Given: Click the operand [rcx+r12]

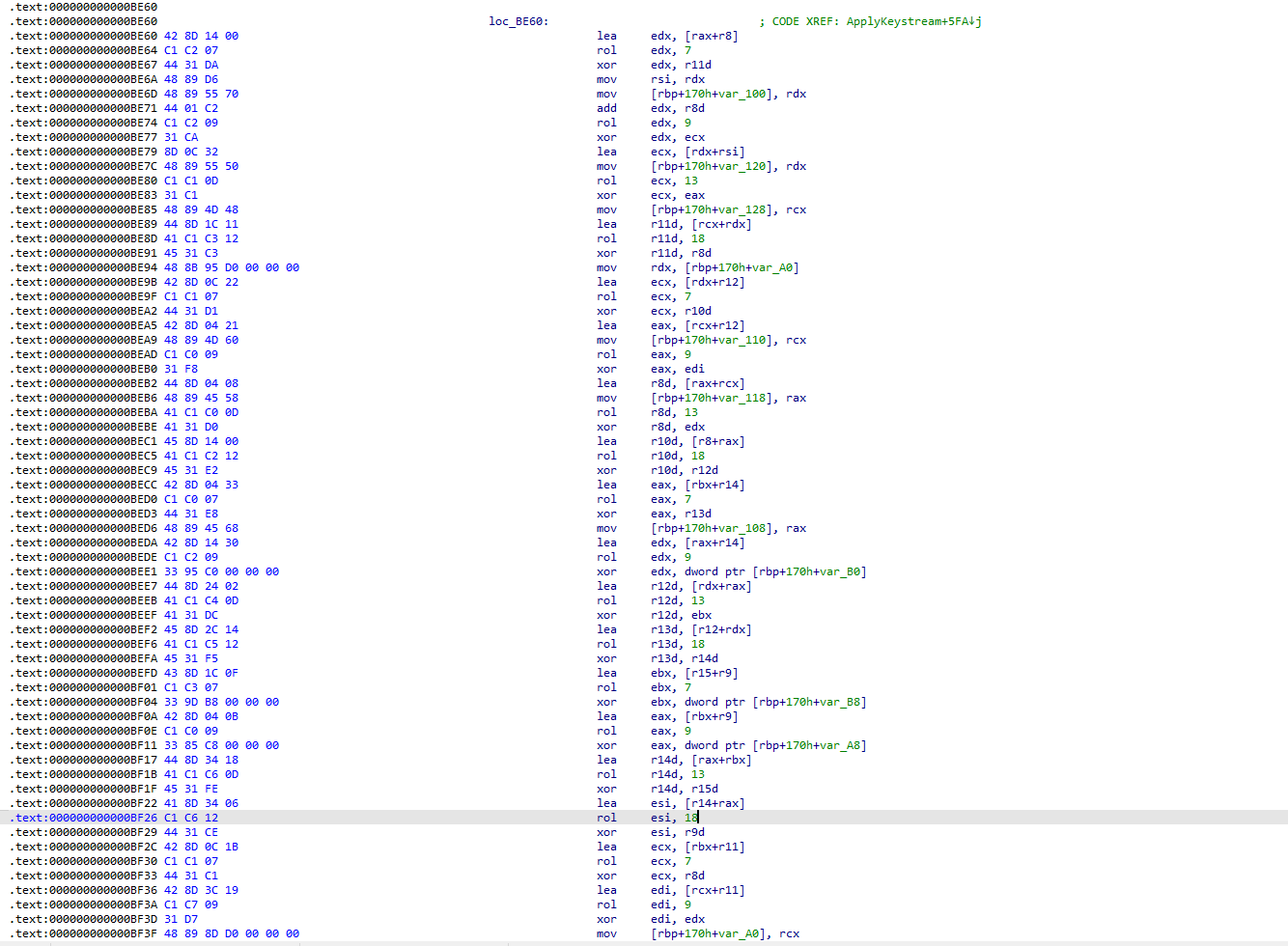Looking at the screenshot, I should point(714,325).
